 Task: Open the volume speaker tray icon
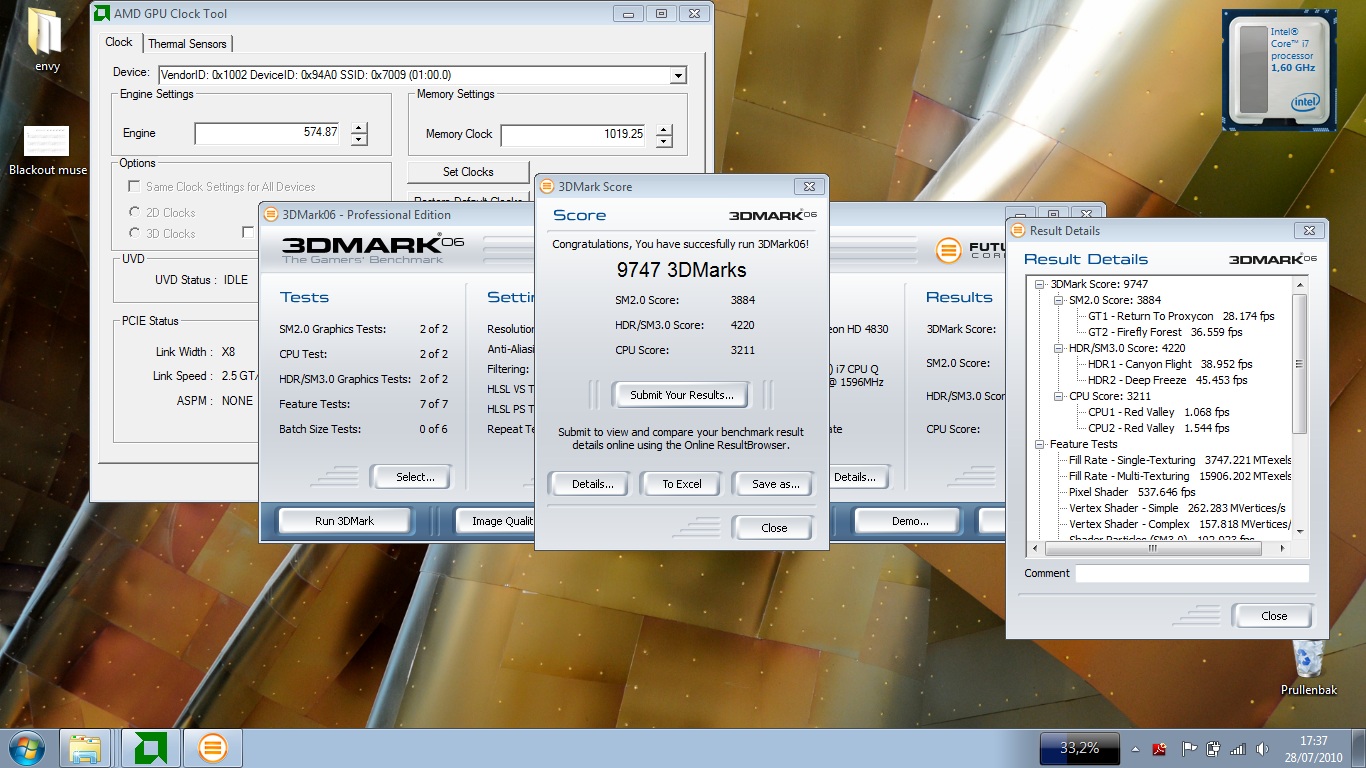click(x=1263, y=748)
